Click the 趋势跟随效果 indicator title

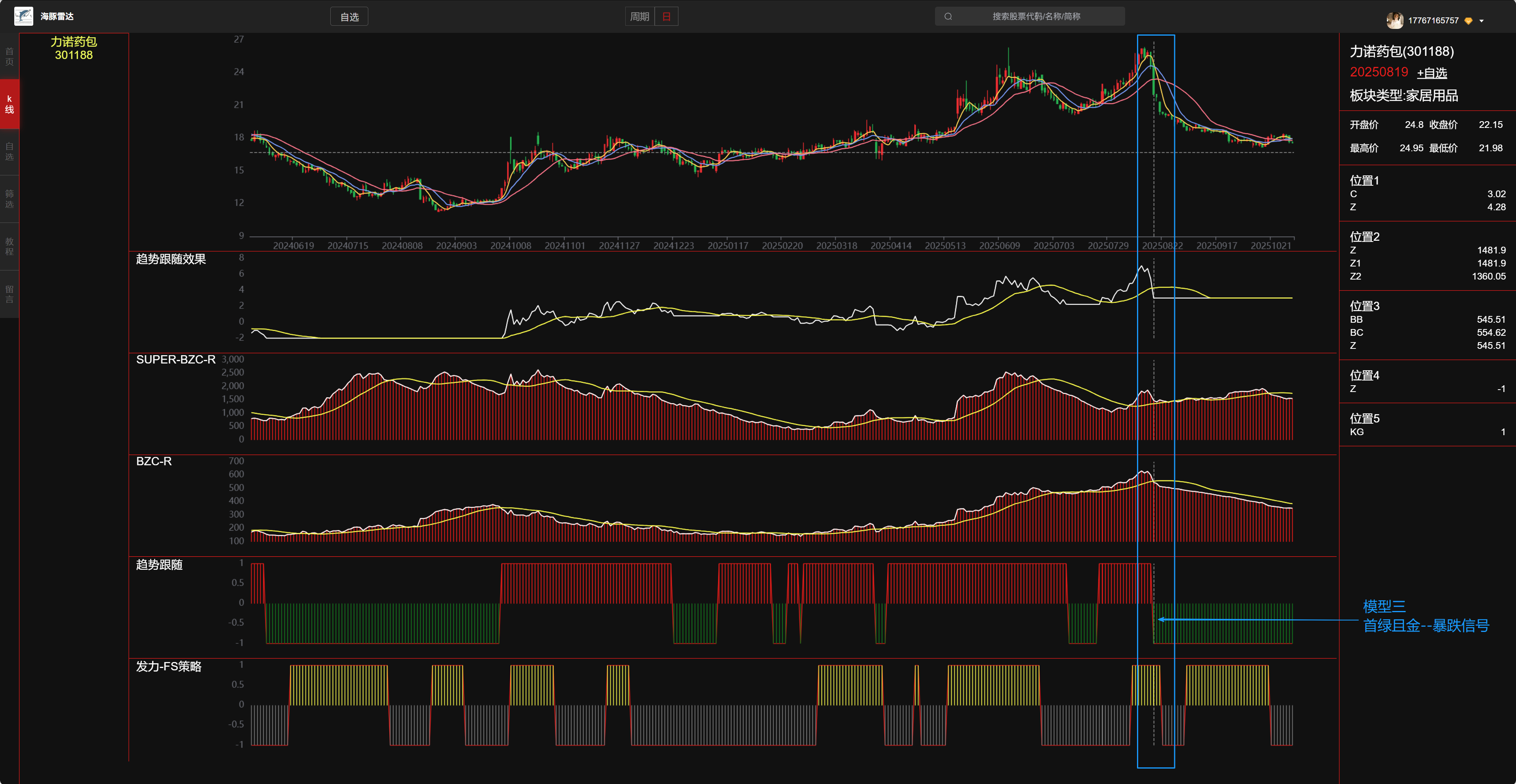tap(171, 259)
